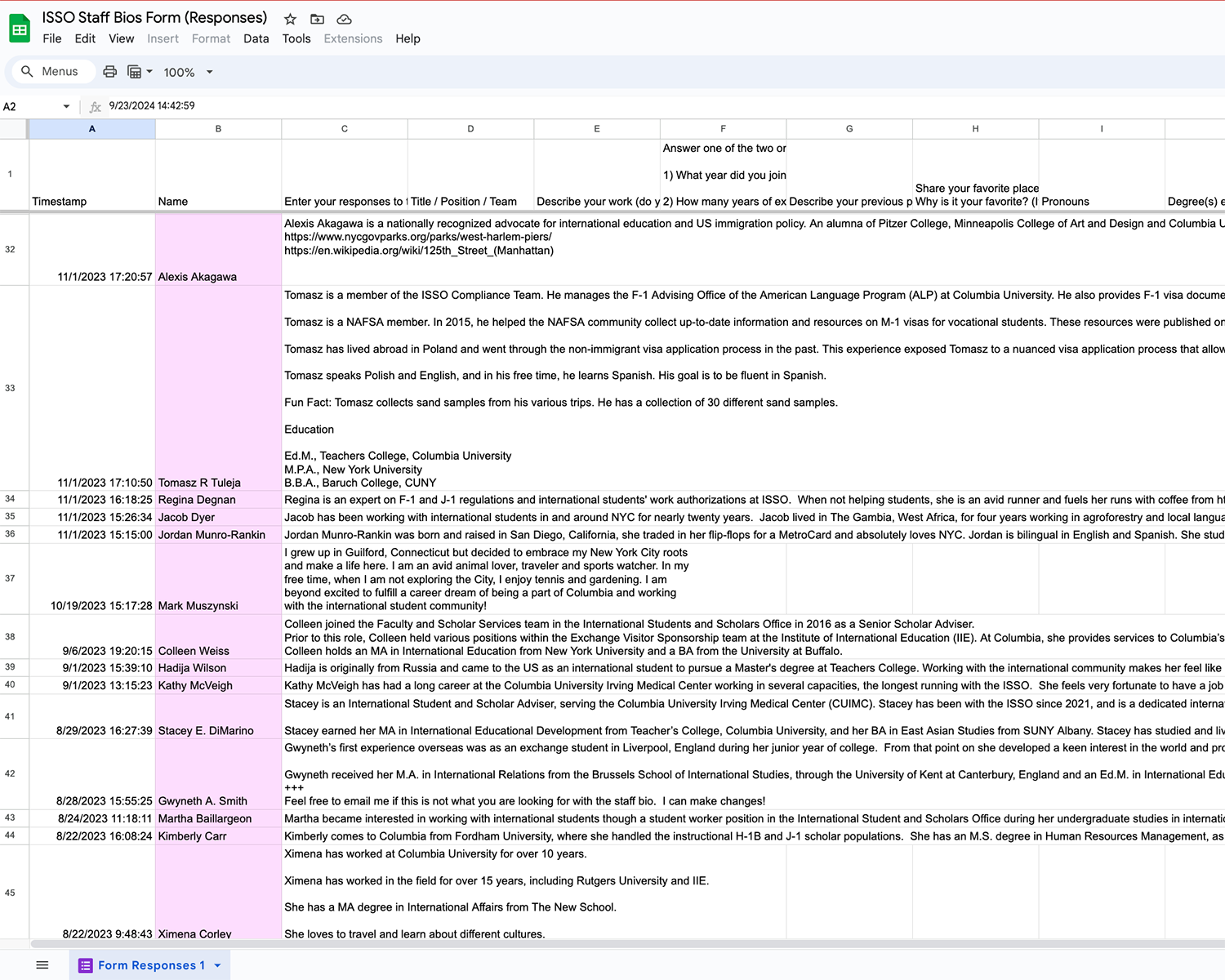Select the Kimberly Carr name cell
The height and width of the screenshot is (980, 1225).
[x=218, y=836]
